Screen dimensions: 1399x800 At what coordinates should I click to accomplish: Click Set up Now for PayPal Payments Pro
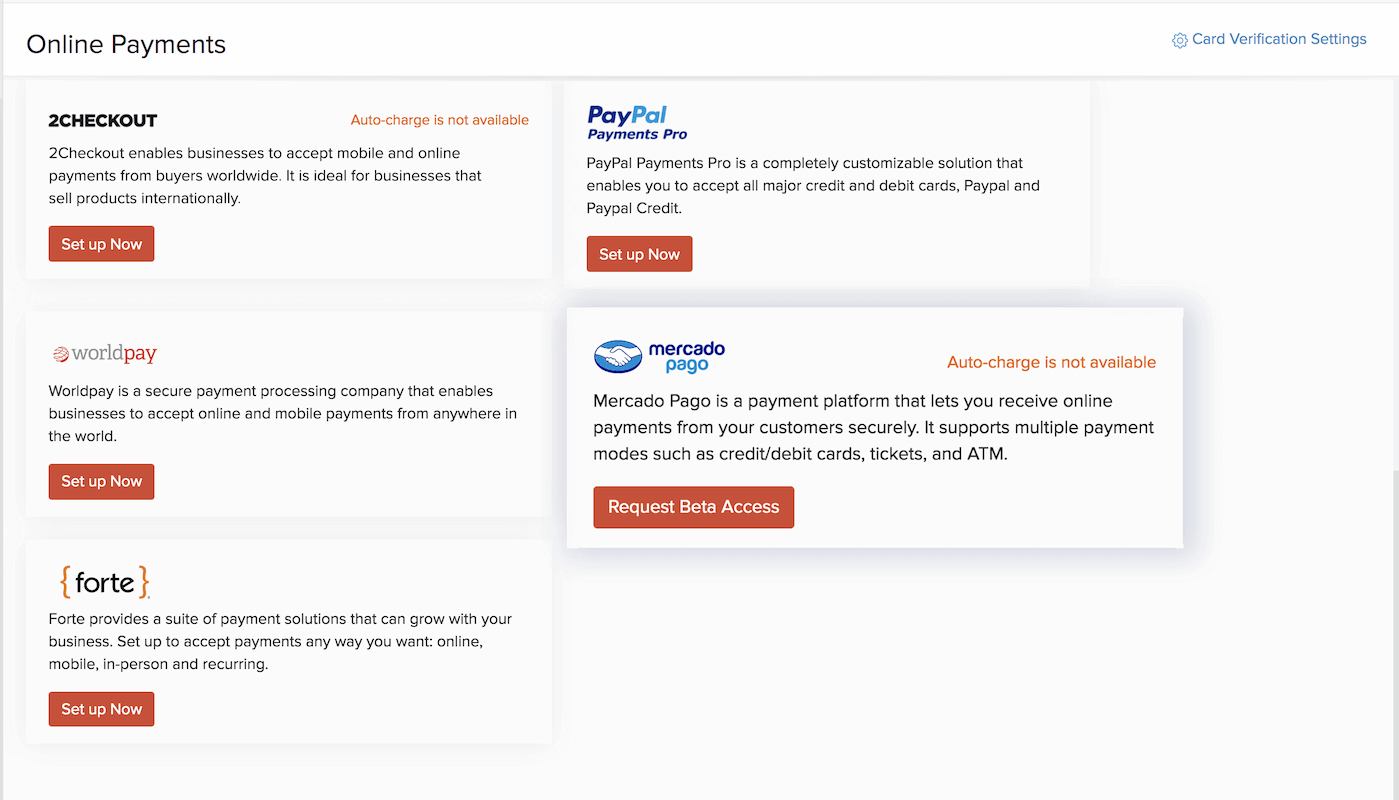click(x=639, y=253)
